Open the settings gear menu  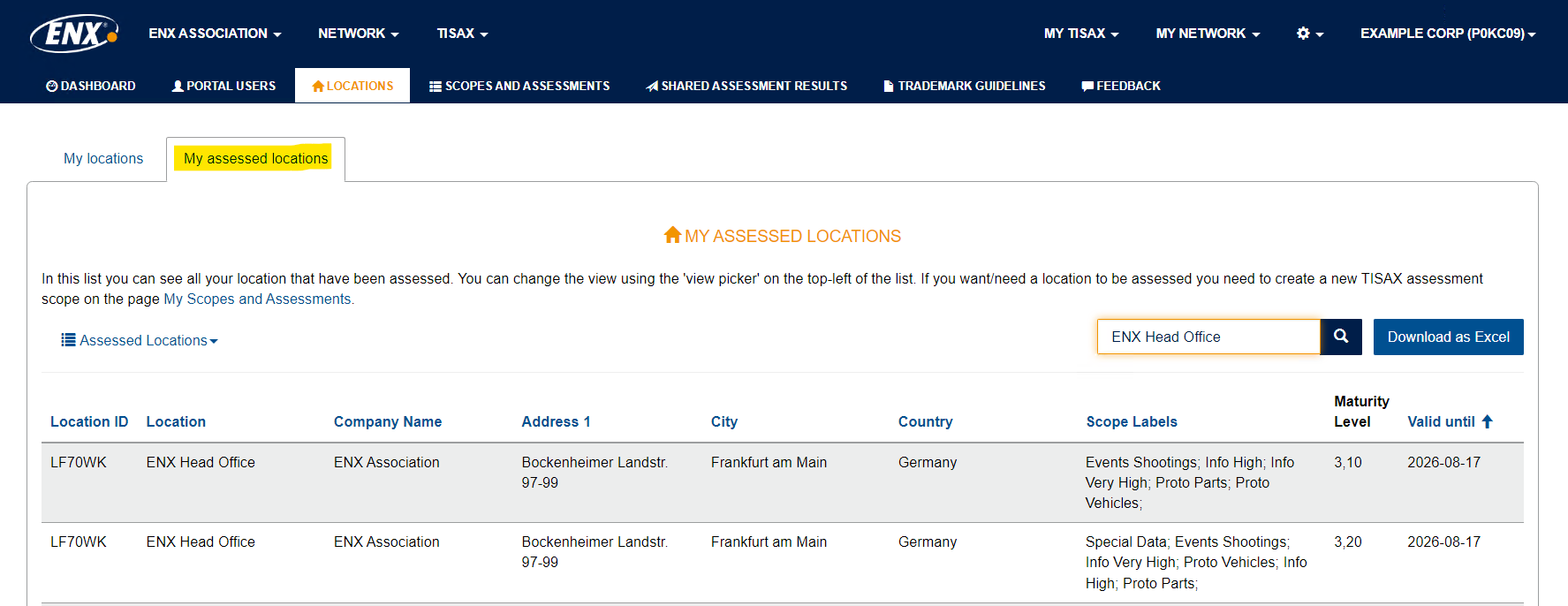[x=1309, y=34]
